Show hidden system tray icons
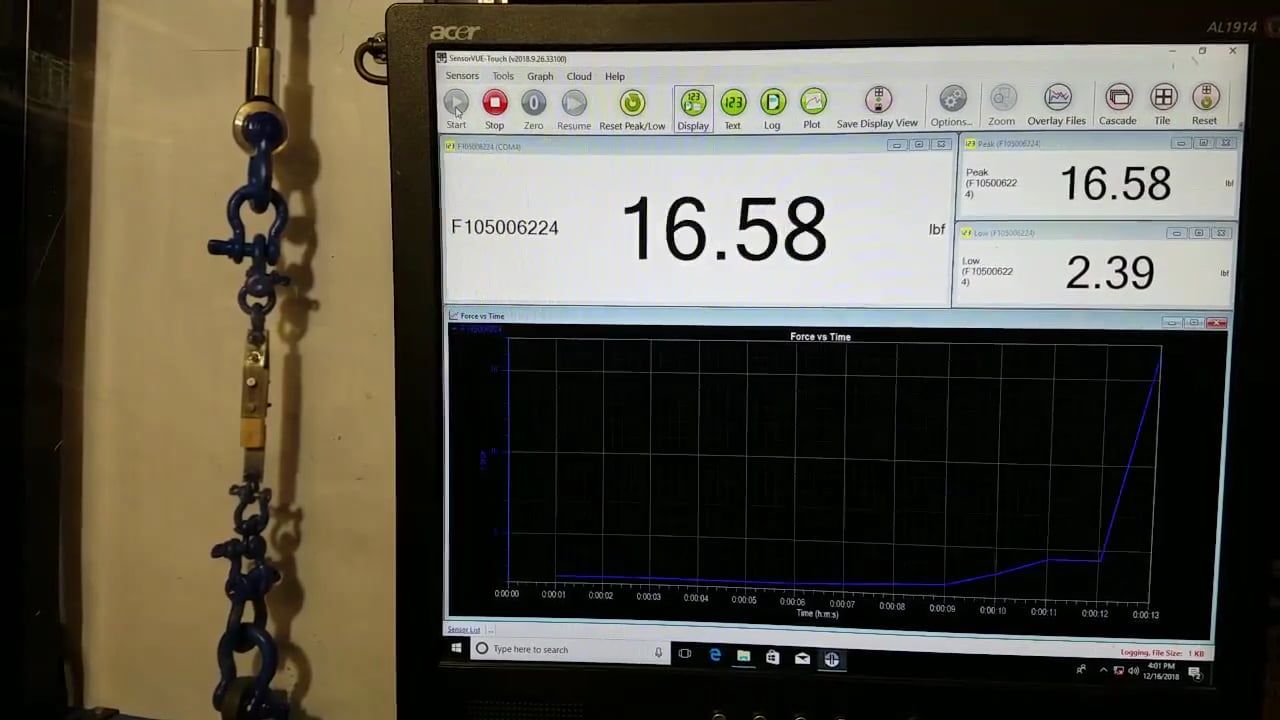 click(x=1104, y=670)
